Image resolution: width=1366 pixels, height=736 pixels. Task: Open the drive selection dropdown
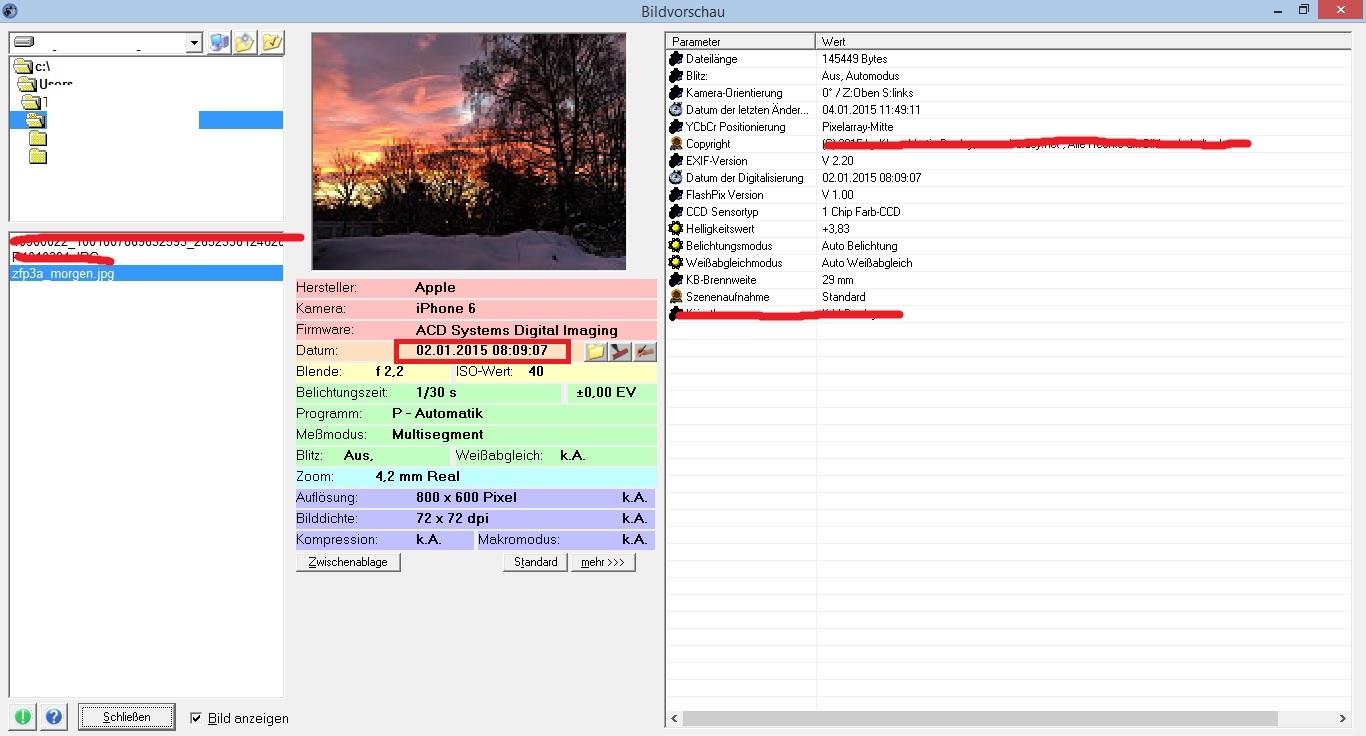coord(194,43)
